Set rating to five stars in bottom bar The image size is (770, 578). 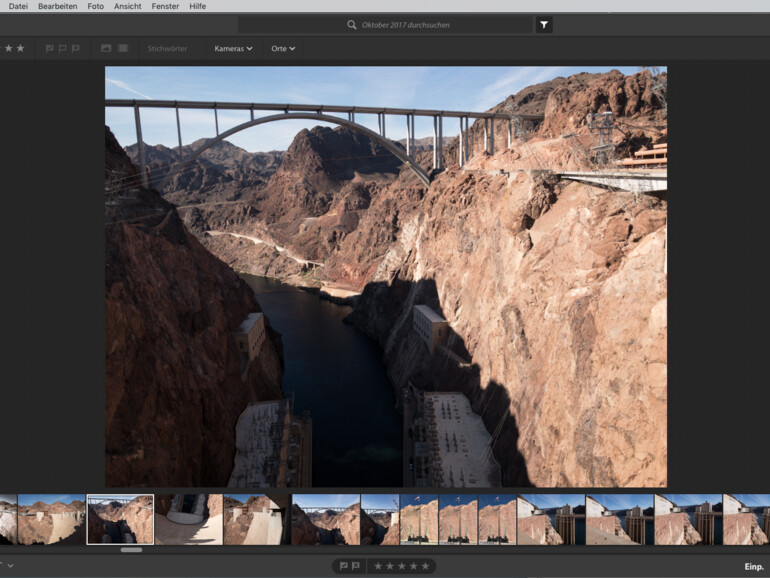pos(425,566)
